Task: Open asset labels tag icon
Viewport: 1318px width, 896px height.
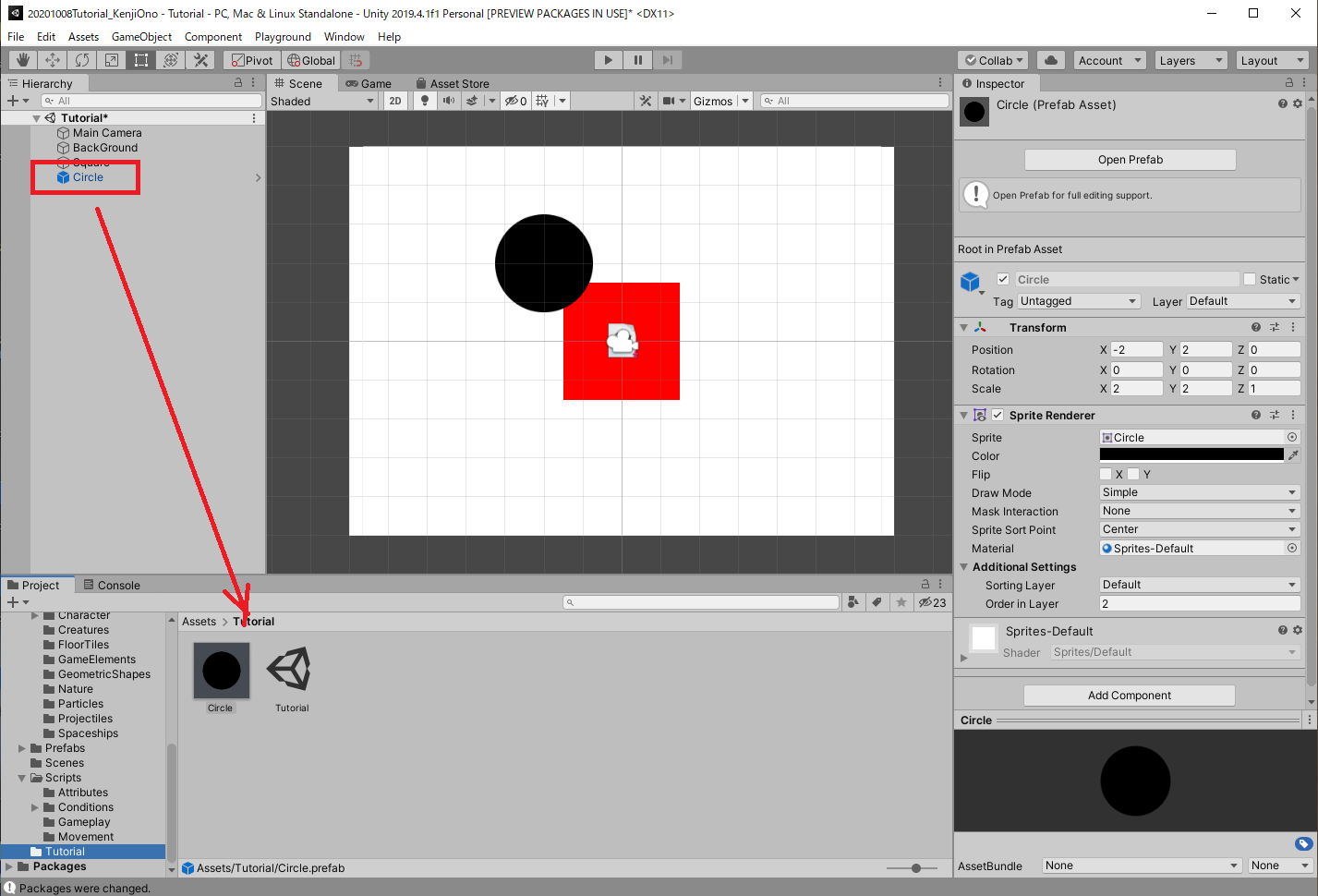Action: pos(1303,843)
